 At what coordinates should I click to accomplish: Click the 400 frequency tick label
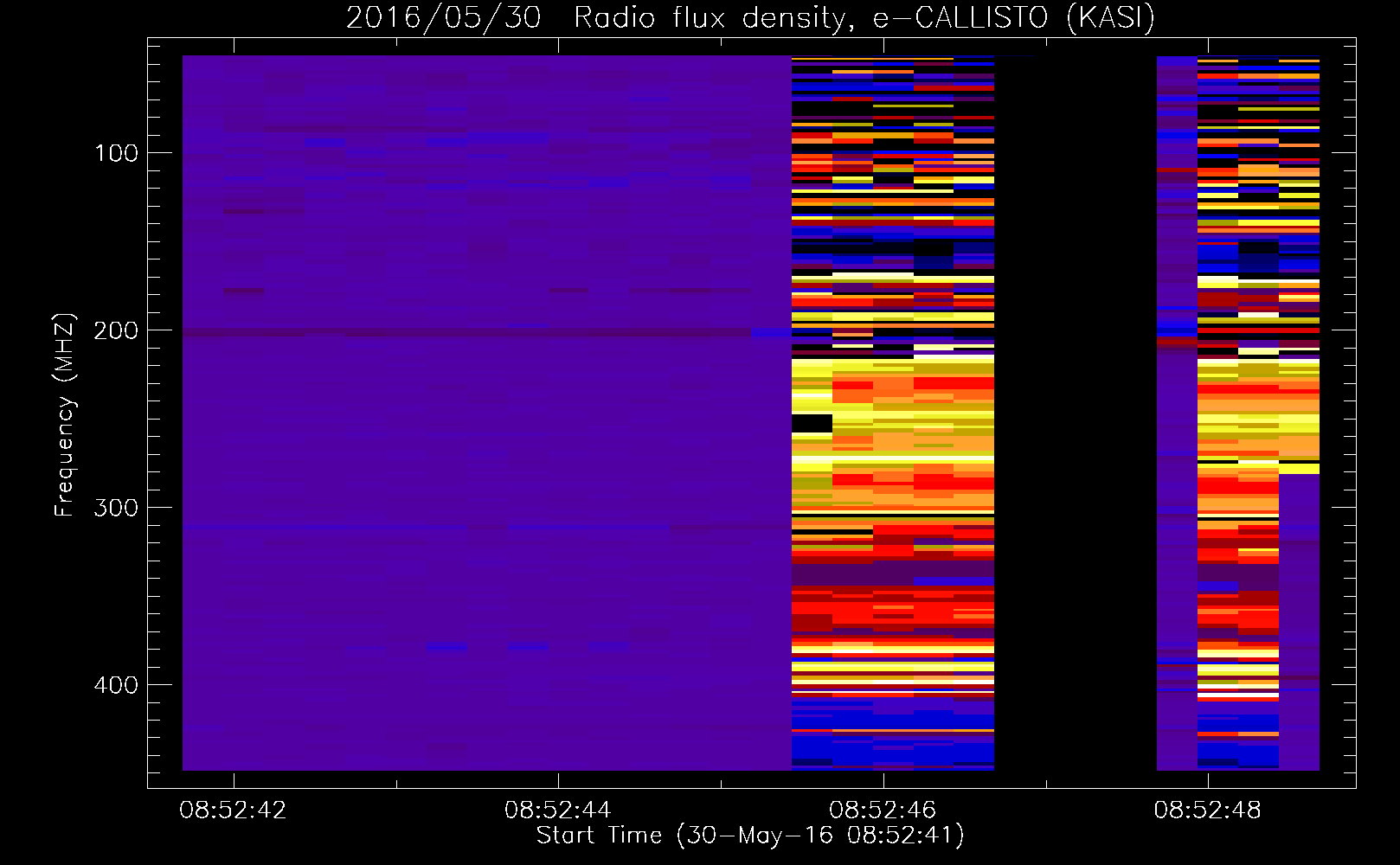116,685
